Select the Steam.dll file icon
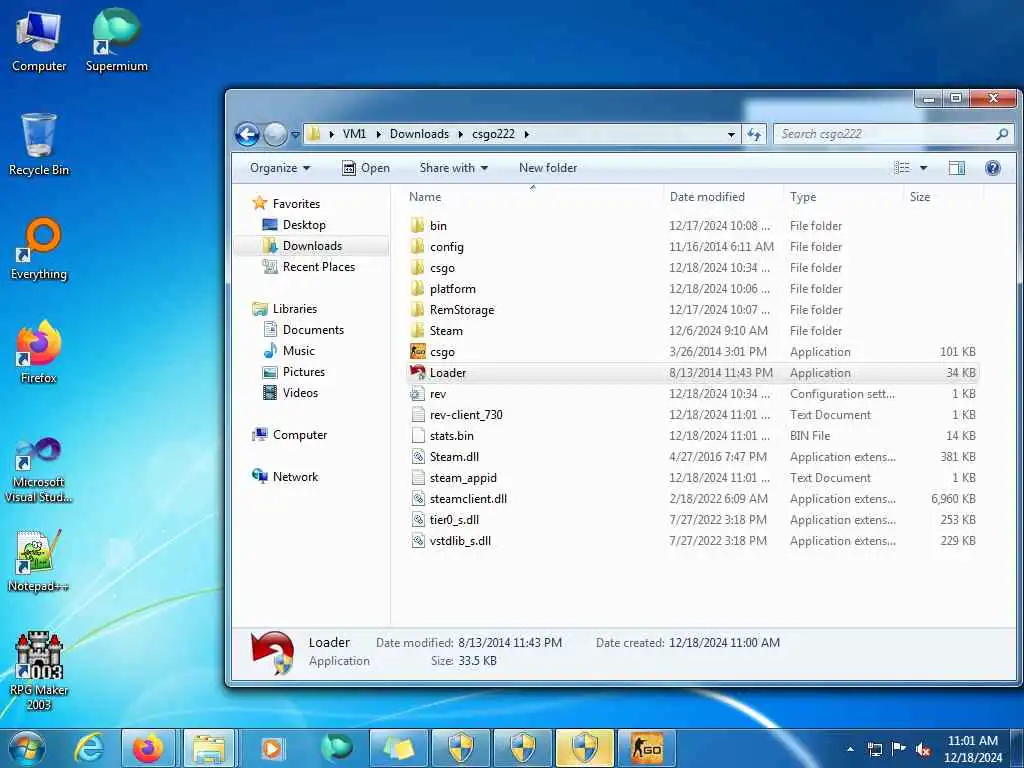 (x=417, y=456)
